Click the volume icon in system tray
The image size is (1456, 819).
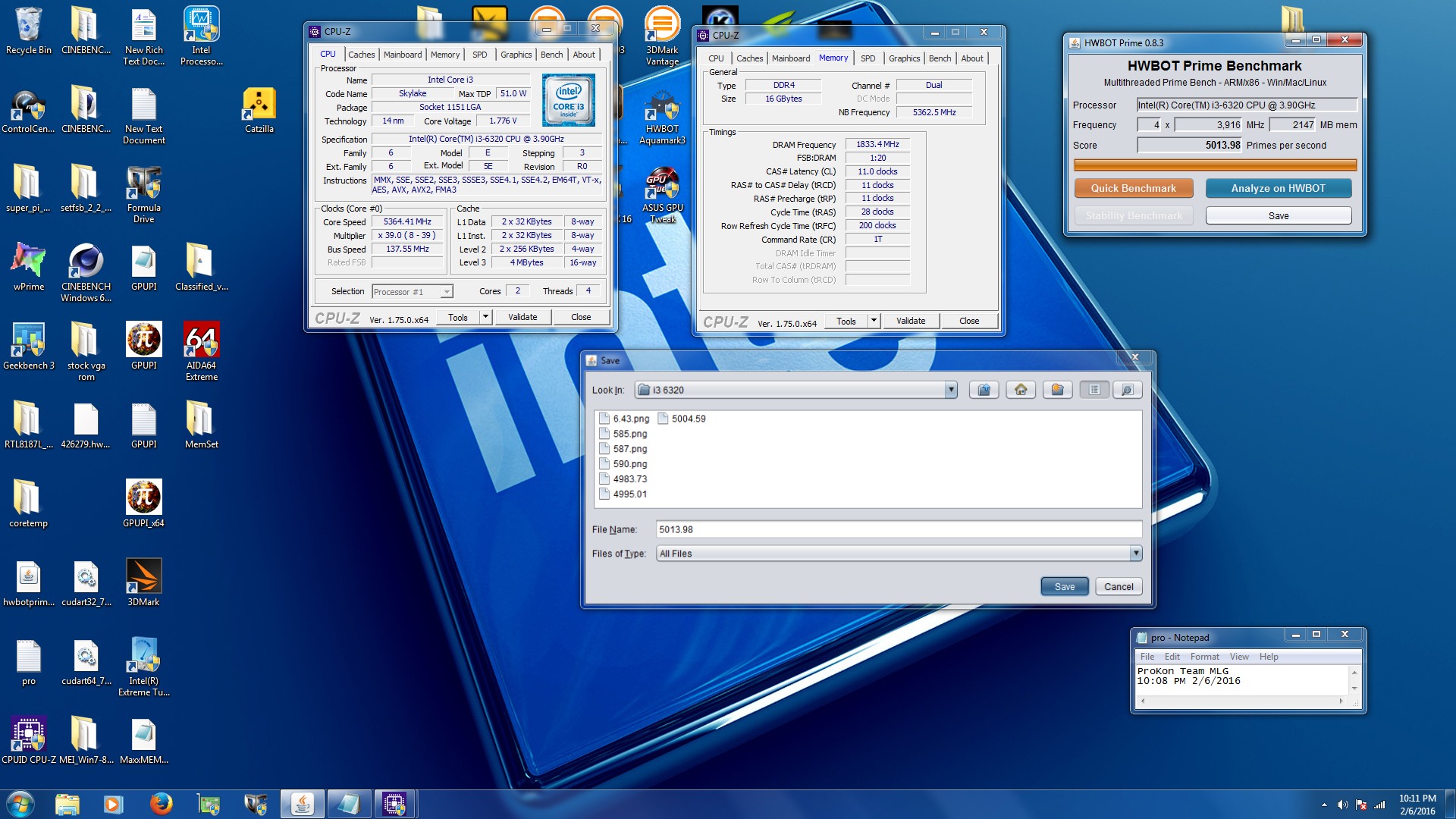(1342, 805)
